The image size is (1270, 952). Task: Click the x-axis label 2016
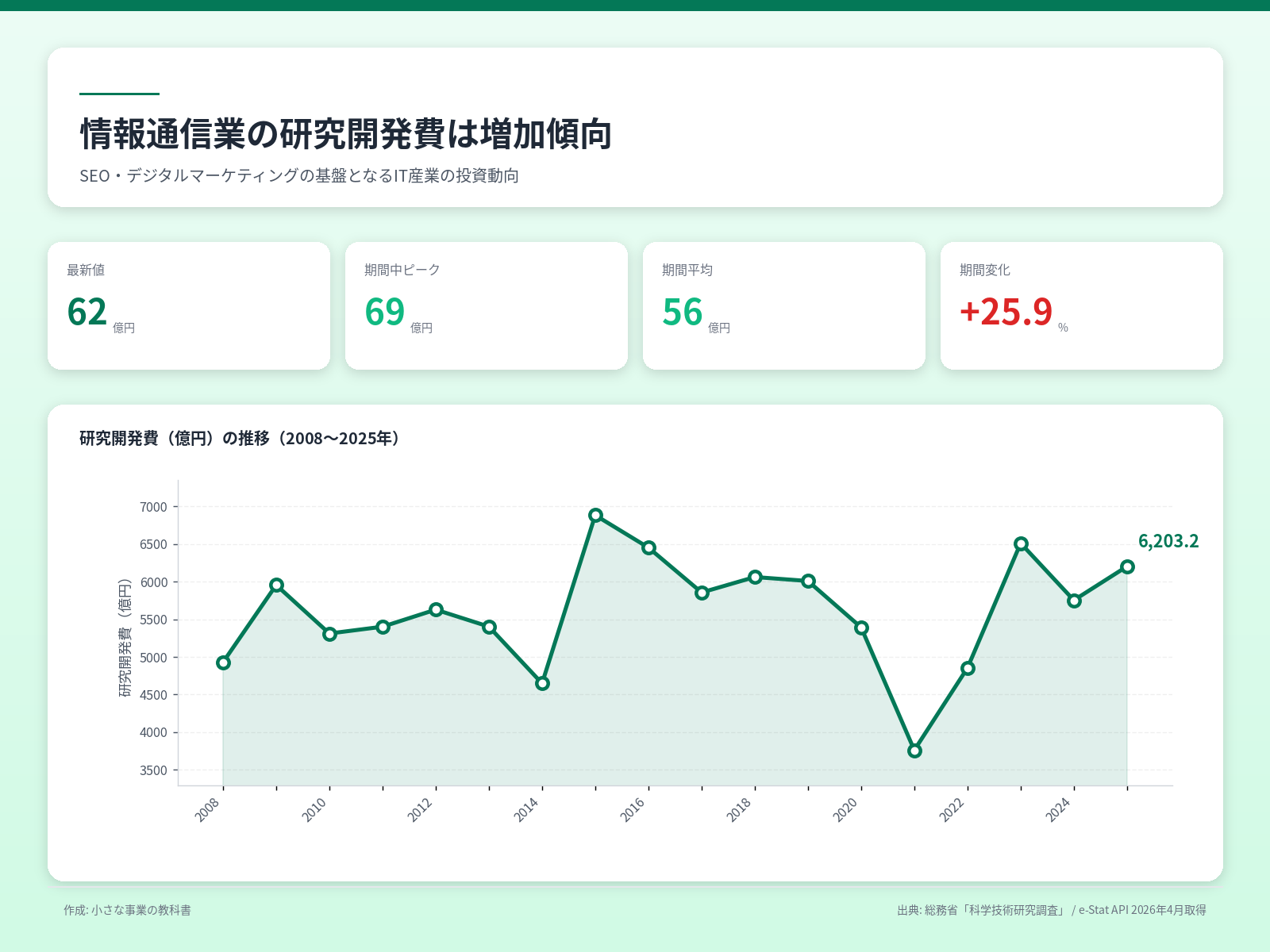tap(633, 810)
